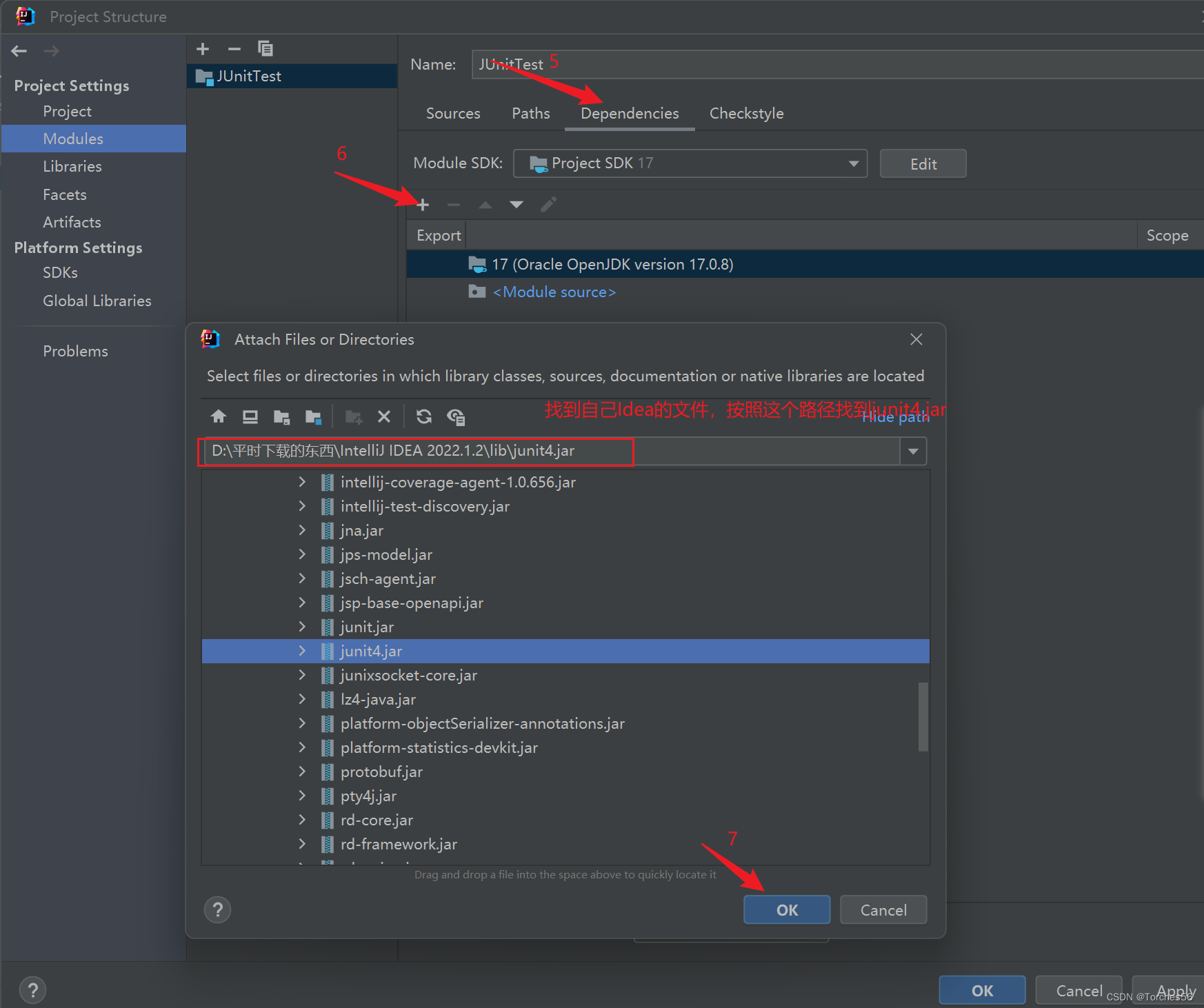The width and height of the screenshot is (1204, 1008).
Task: Select pty4j.jar file
Action: tap(565, 796)
